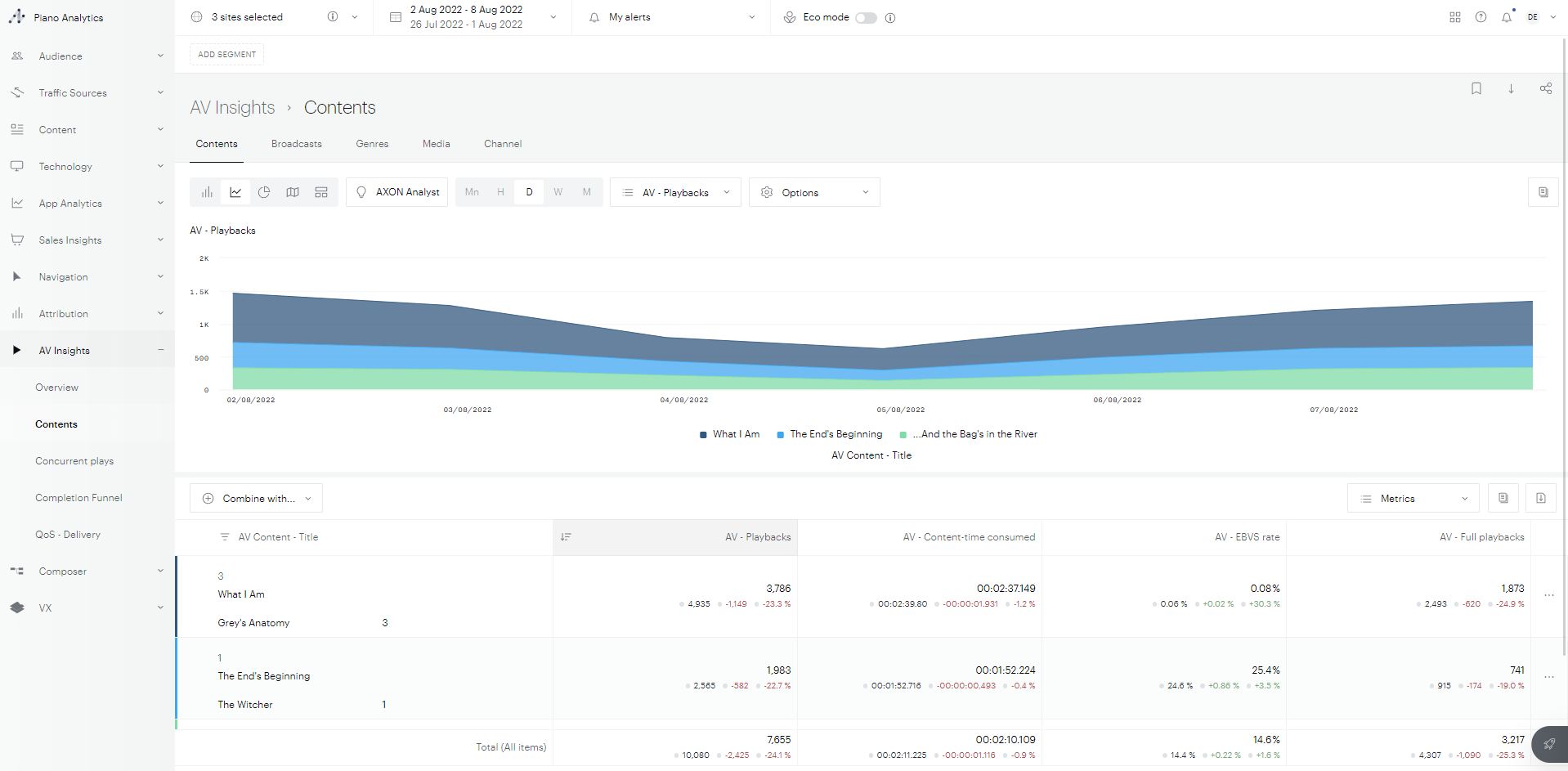
Task: Expand the Options dropdown
Action: [814, 192]
